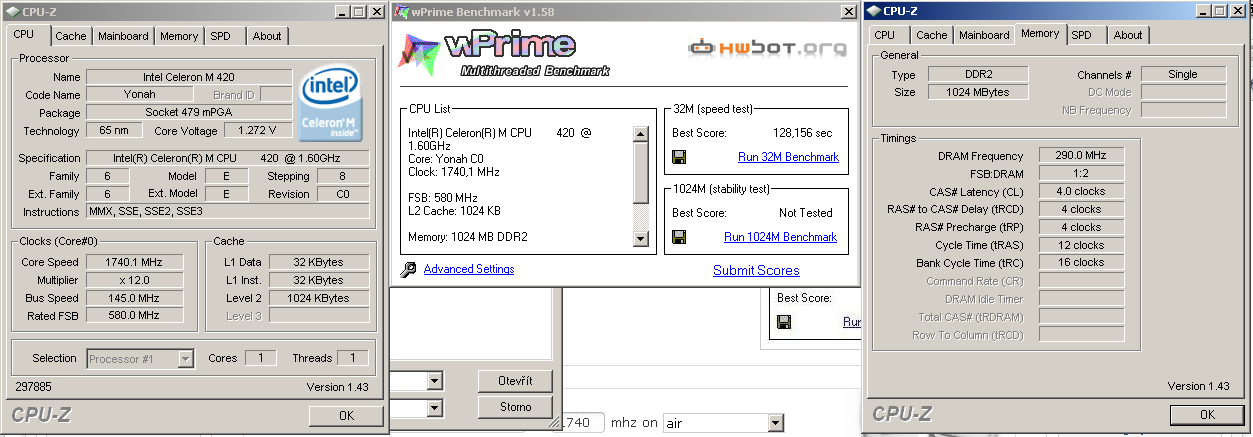Click OK in the left CPU-Z window
The image size is (1253, 437).
[x=346, y=415]
